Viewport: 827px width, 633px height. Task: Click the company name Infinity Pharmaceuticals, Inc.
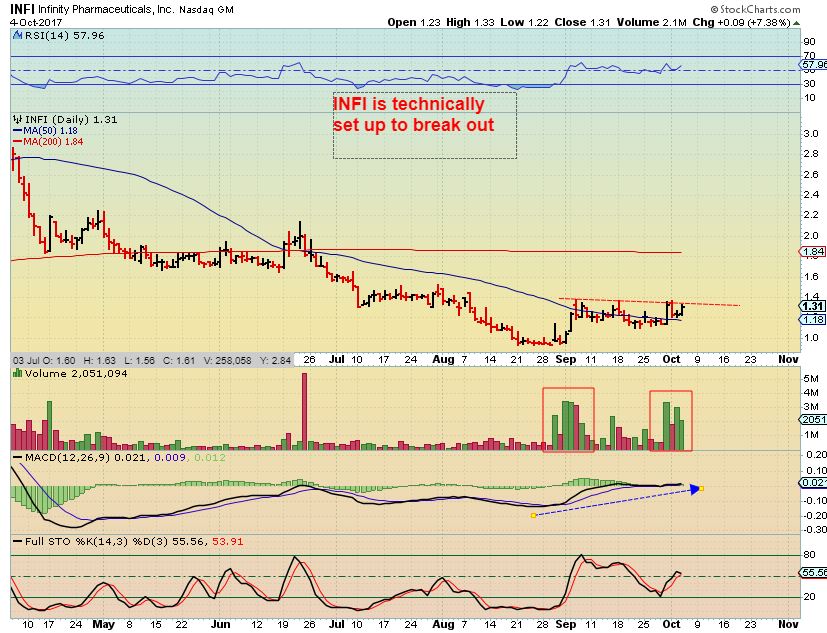coord(106,9)
